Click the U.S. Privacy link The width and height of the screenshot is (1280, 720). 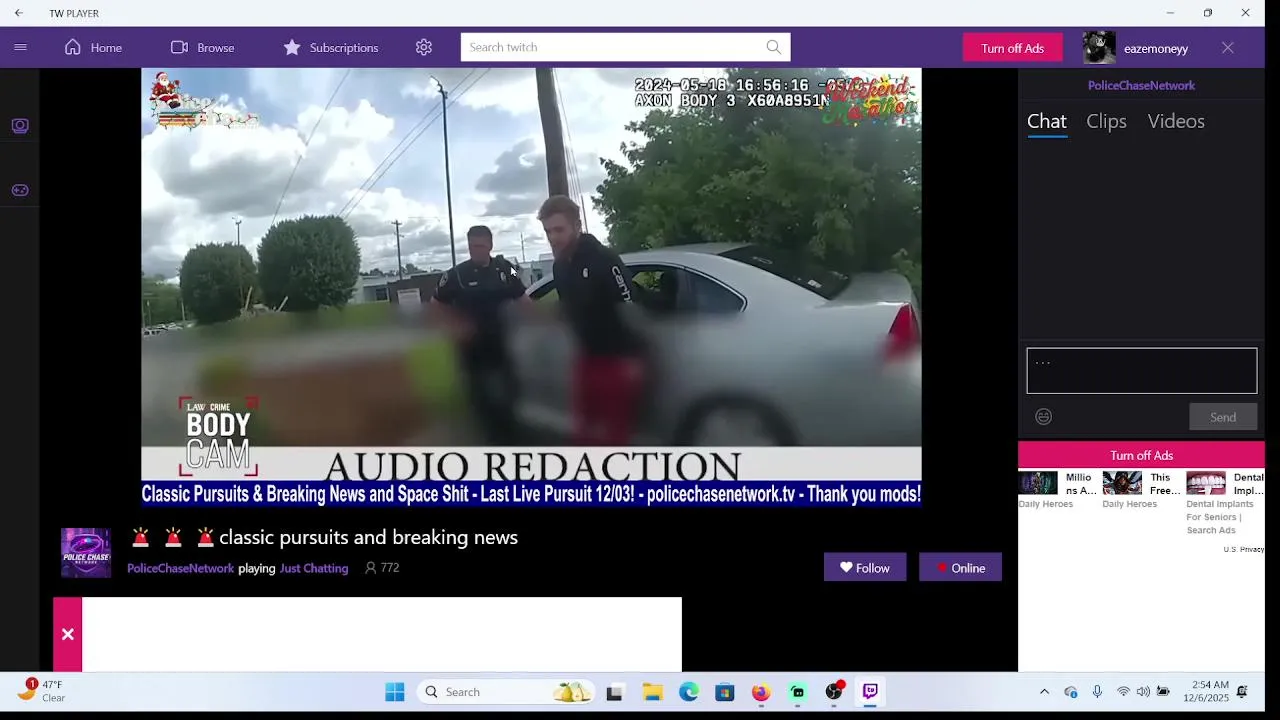click(1243, 549)
